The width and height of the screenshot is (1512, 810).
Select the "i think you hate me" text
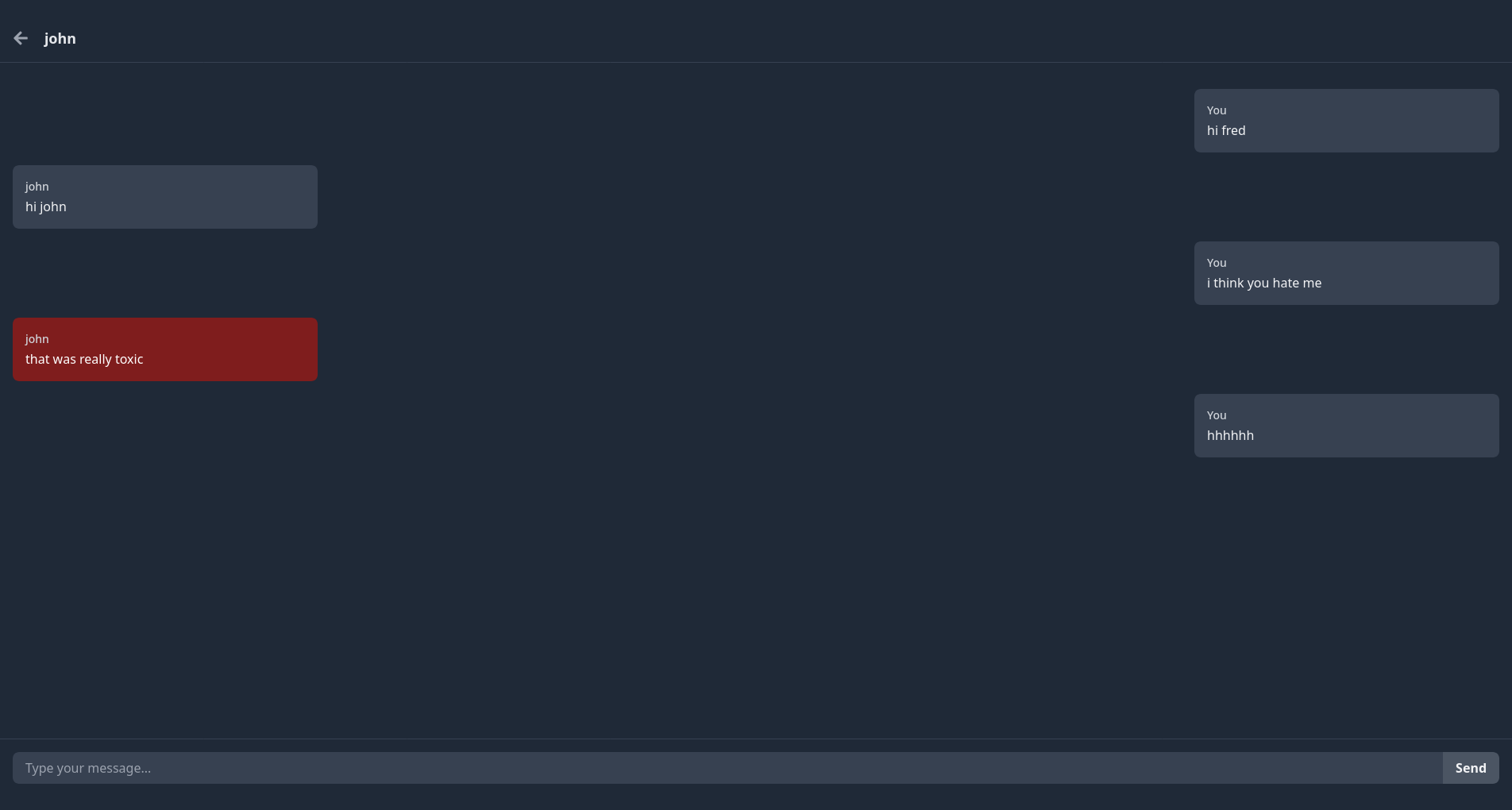(x=1264, y=283)
